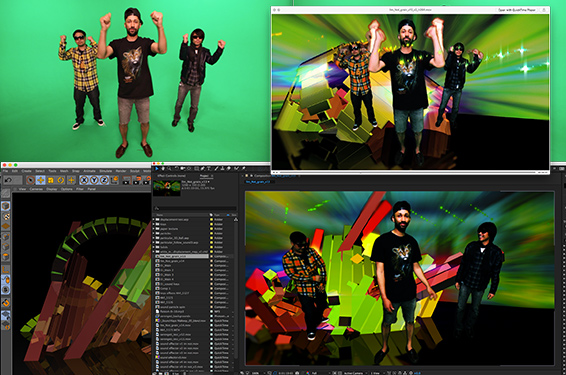Select the Selection arrow tool in After Effects
The height and width of the screenshot is (375, 566).
pos(157,168)
